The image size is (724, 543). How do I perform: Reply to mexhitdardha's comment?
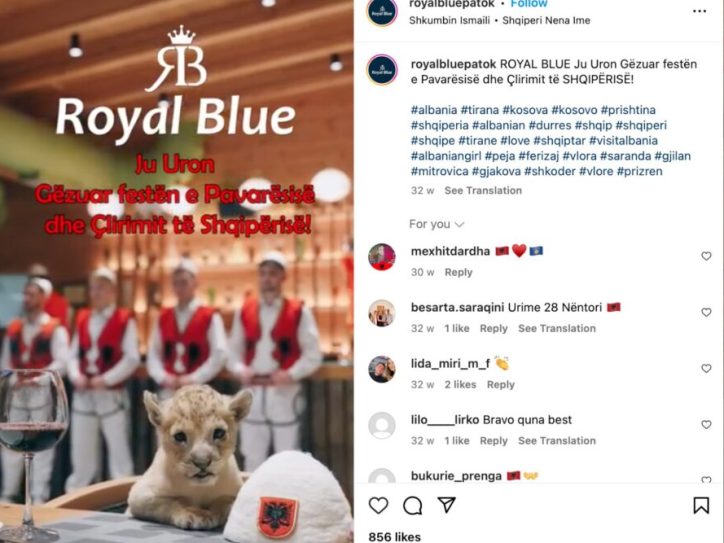coord(458,272)
